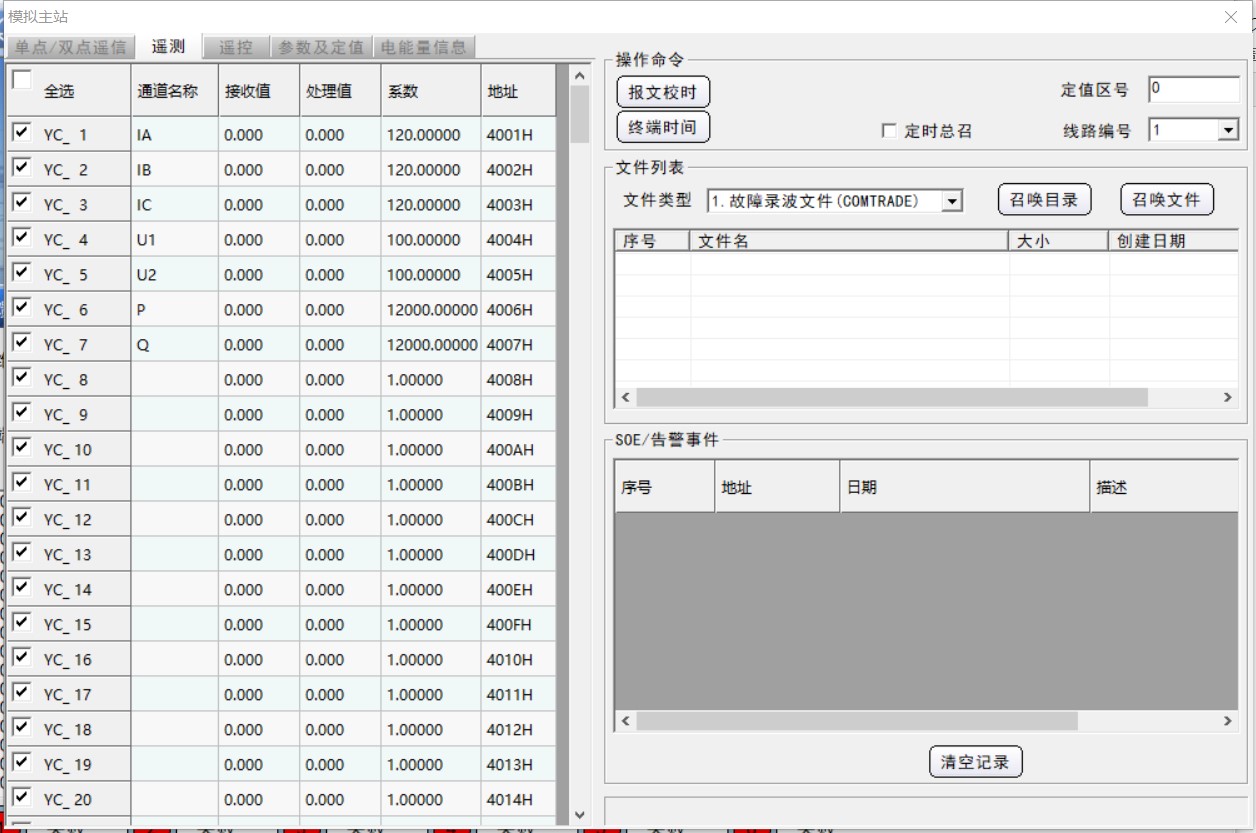1256x833 pixels.
Task: Click the 终端时间 button
Action: (663, 128)
